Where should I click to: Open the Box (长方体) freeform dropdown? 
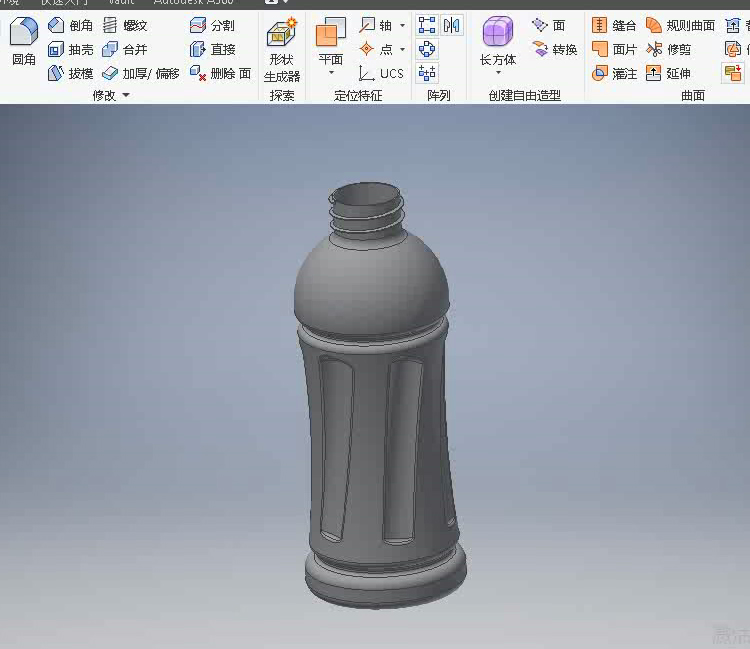498,73
